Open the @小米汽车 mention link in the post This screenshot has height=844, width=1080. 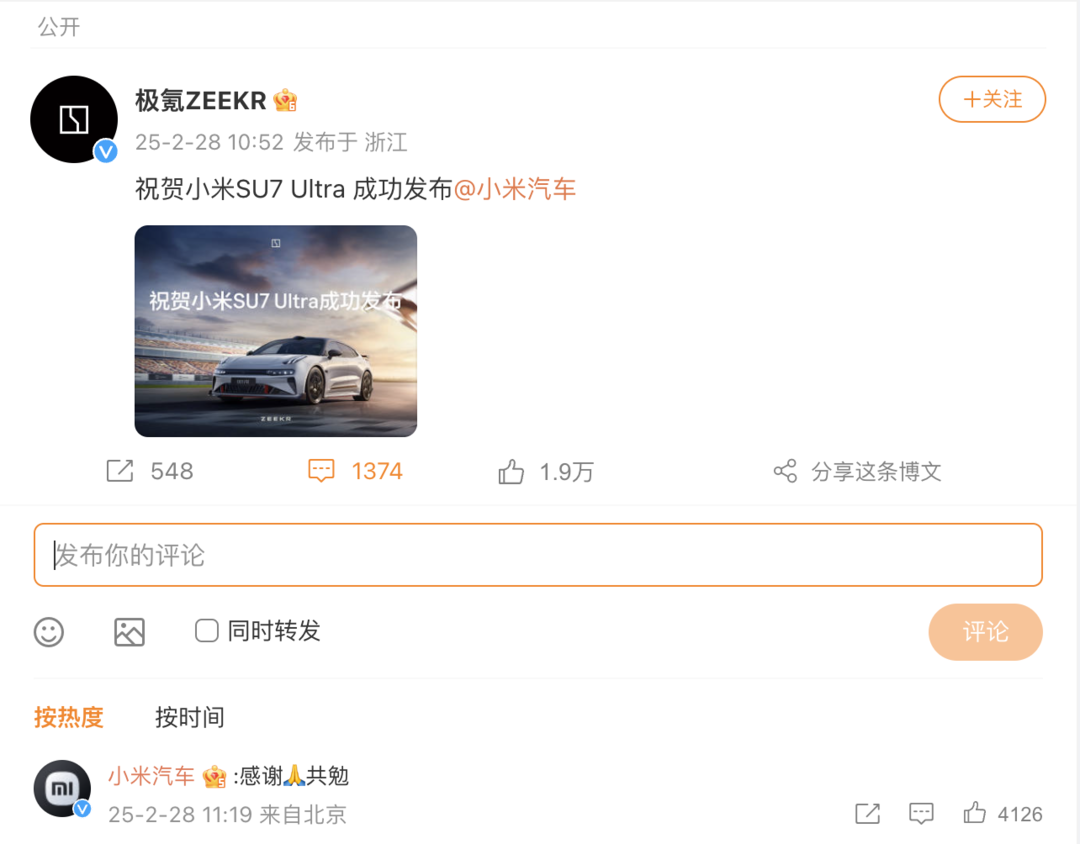515,189
